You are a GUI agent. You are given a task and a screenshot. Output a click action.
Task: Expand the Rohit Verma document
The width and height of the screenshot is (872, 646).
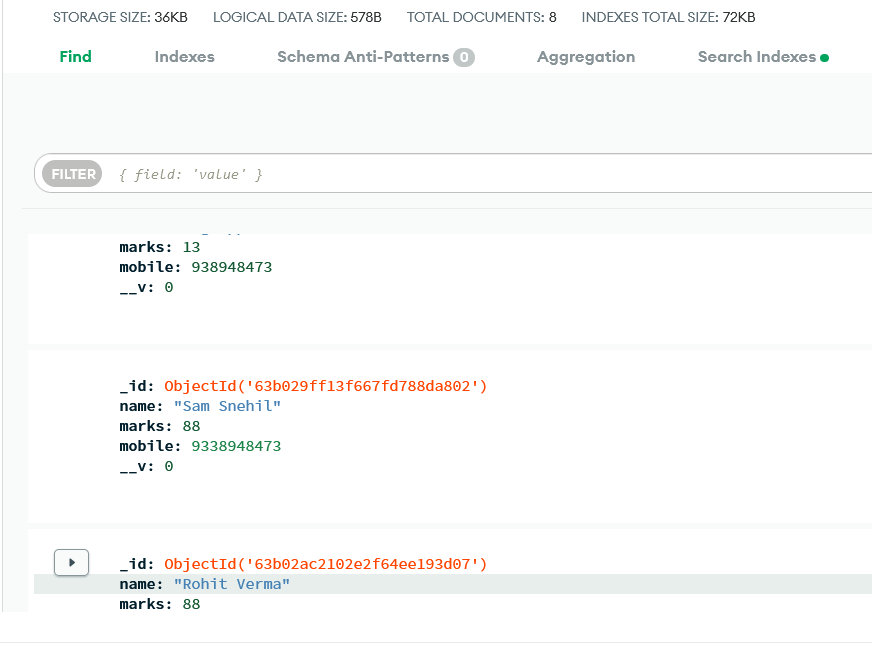pyautogui.click(x=71, y=563)
